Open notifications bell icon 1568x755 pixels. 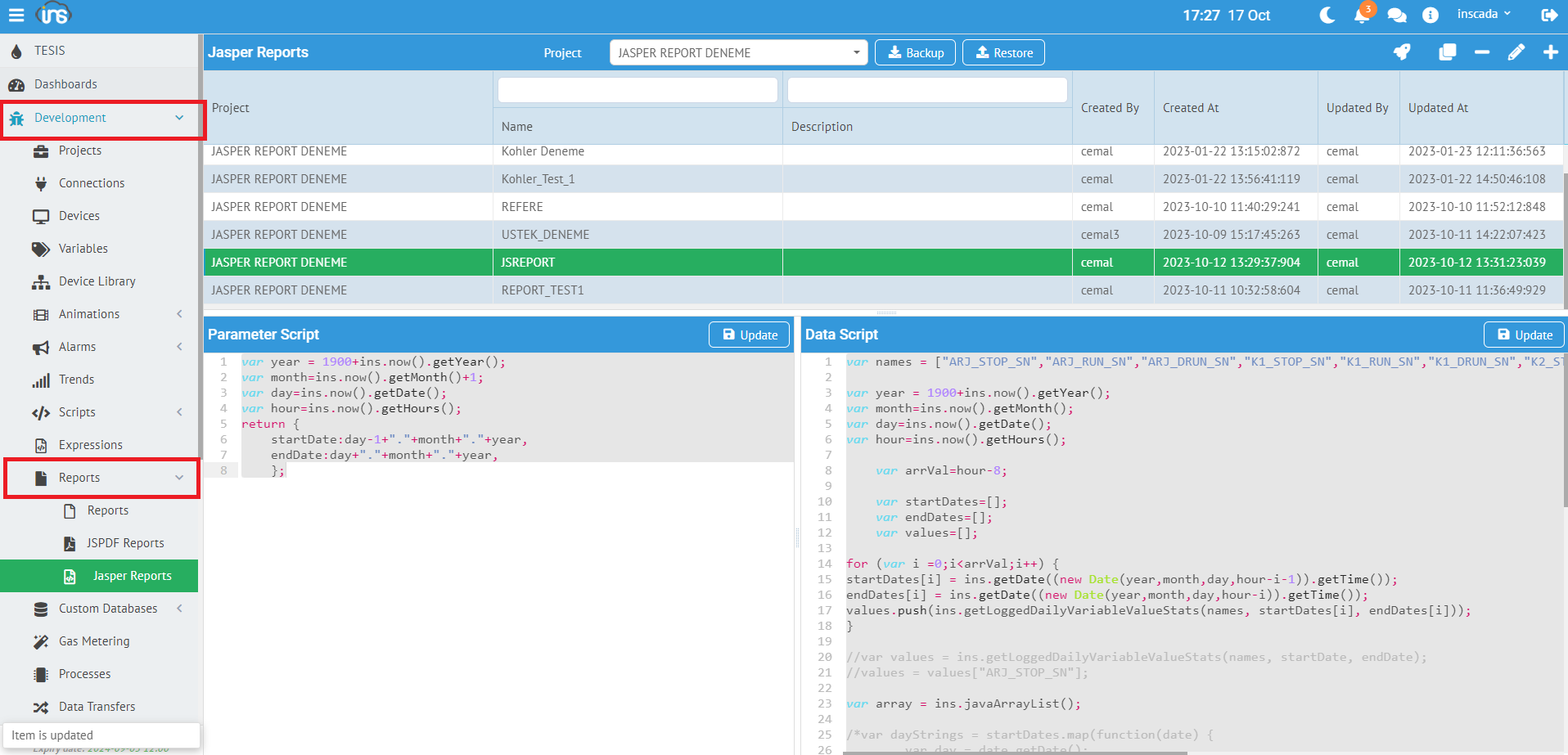coord(1362,16)
